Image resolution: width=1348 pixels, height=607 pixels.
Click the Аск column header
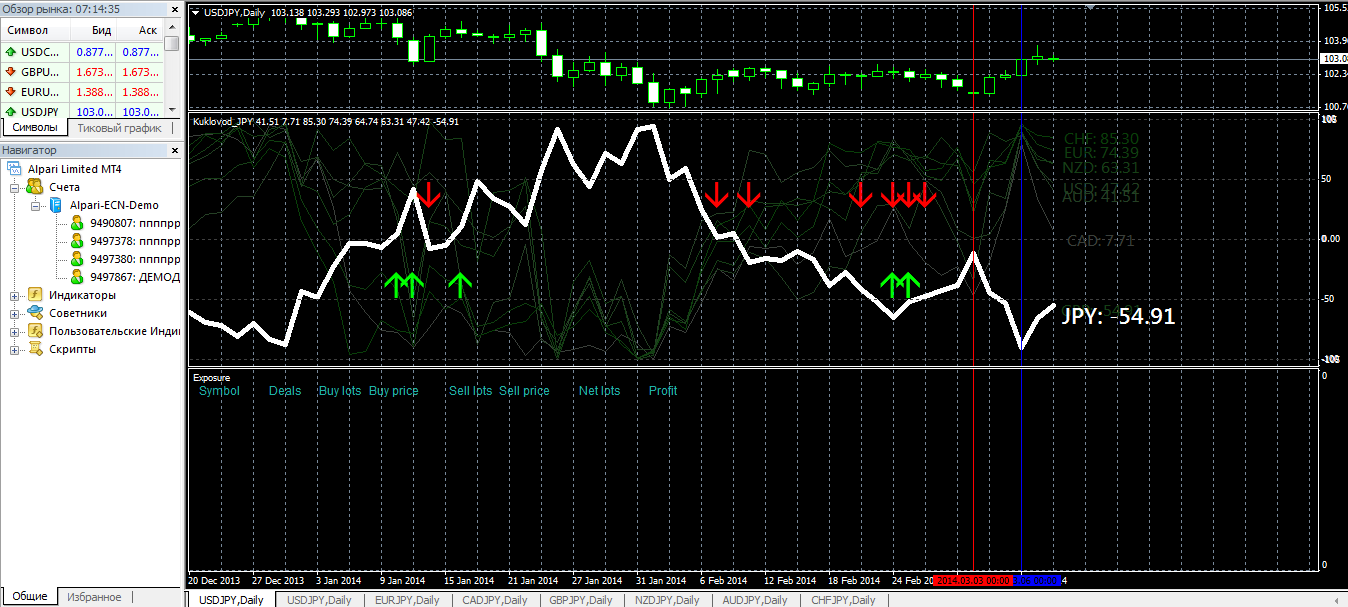(141, 30)
